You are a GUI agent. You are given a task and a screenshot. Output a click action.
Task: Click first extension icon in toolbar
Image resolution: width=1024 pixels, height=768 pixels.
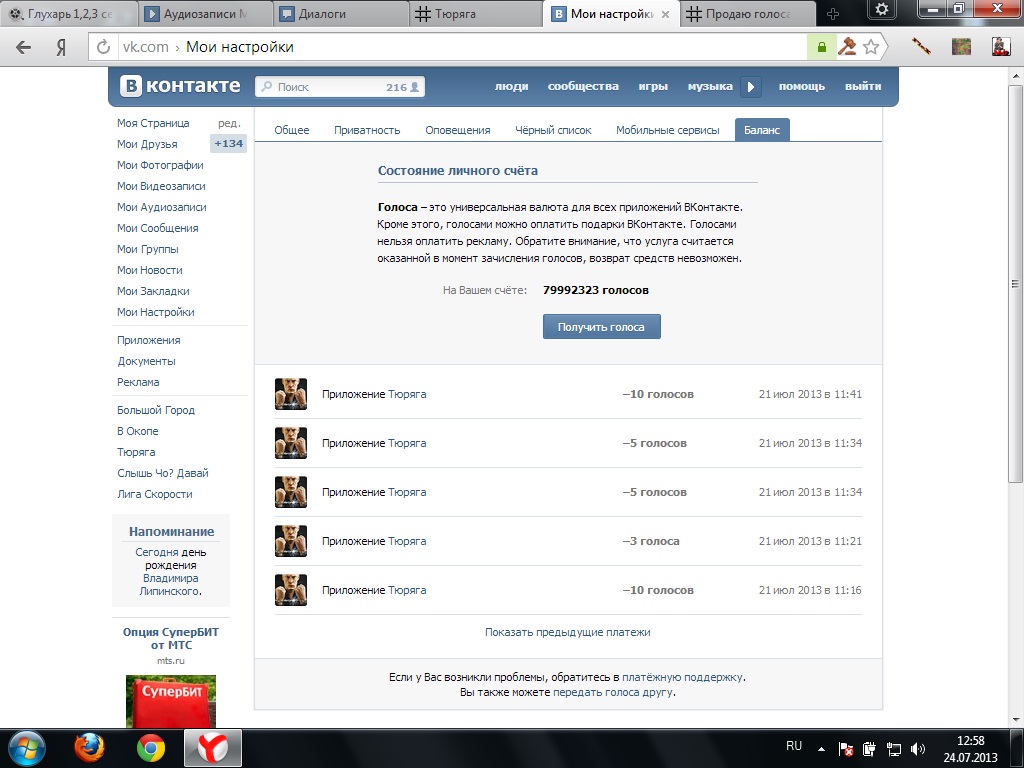pos(921,46)
